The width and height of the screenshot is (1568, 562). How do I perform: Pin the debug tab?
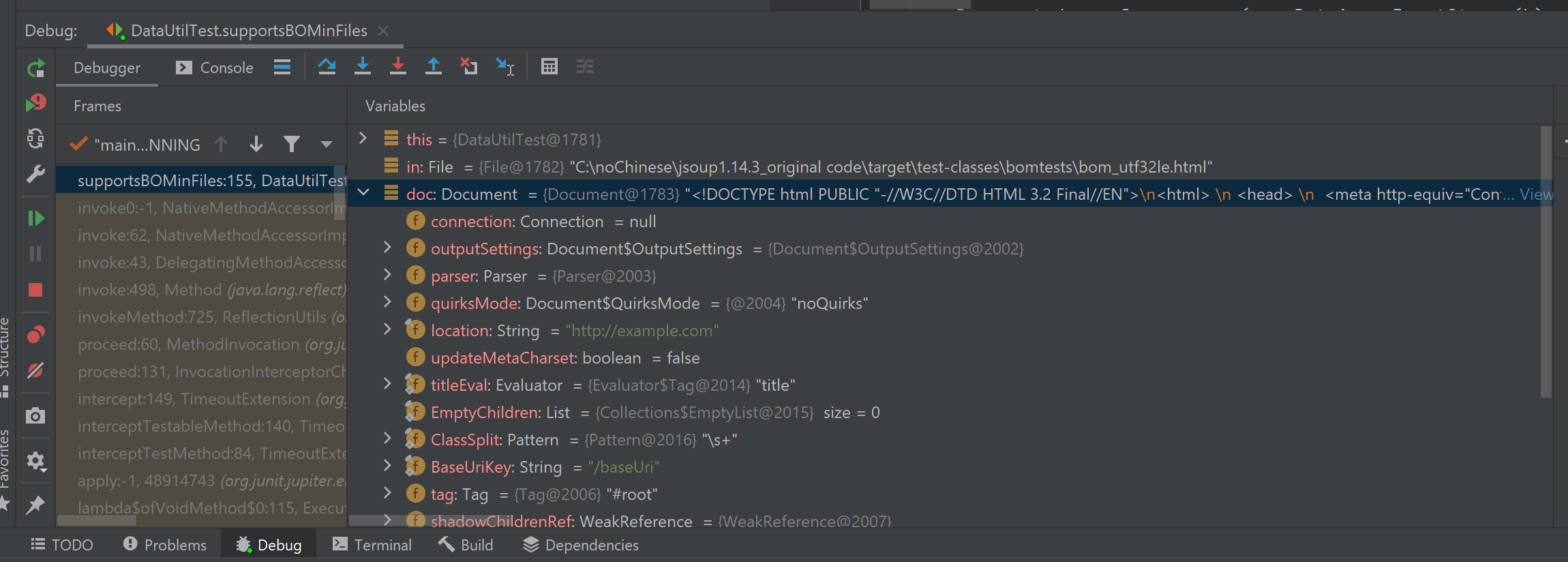(35, 505)
